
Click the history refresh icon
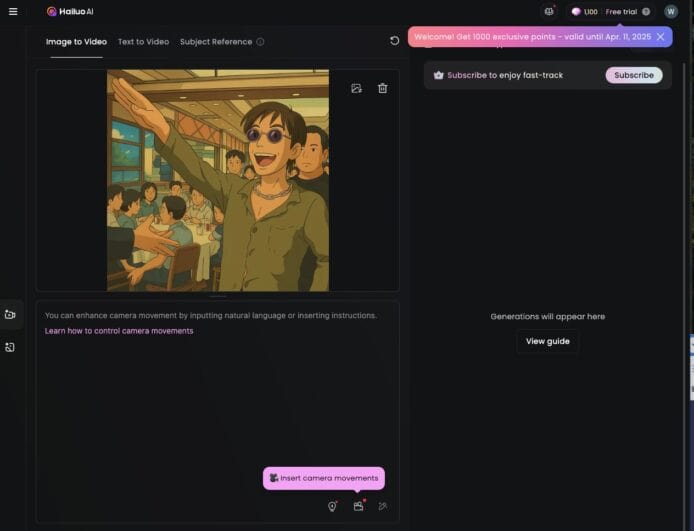pyautogui.click(x=394, y=41)
